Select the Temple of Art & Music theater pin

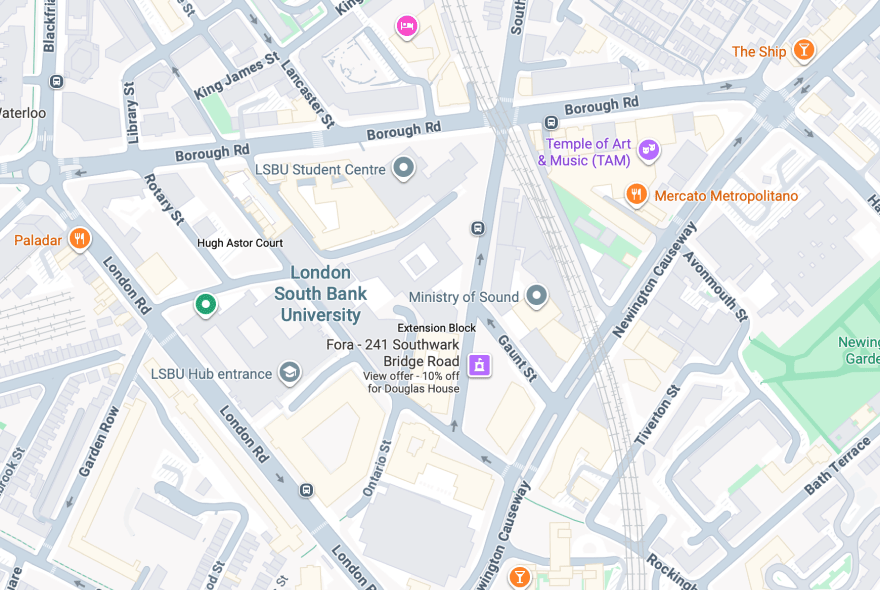pos(649,150)
